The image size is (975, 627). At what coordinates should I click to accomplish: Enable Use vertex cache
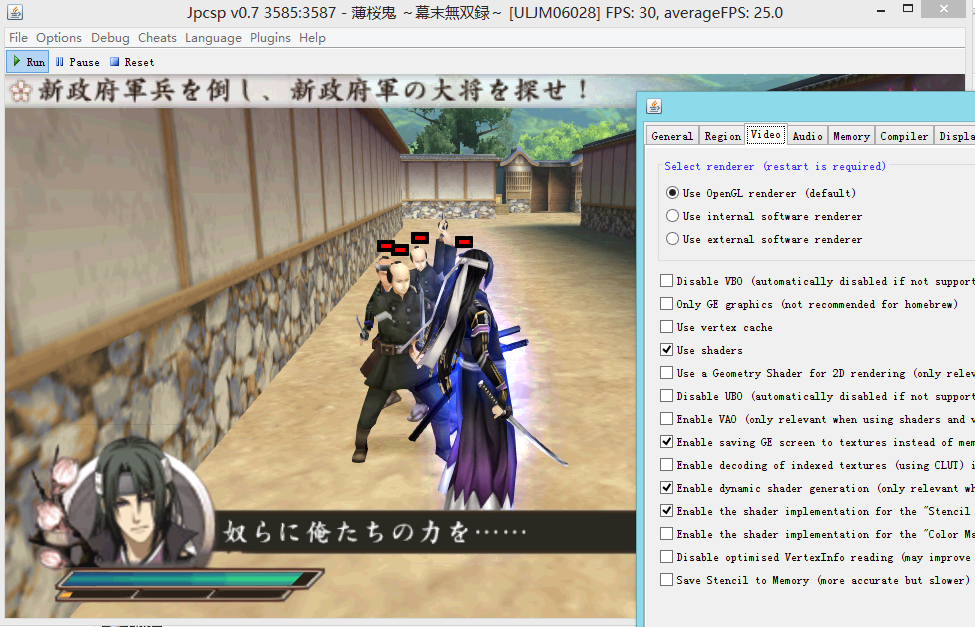667,327
